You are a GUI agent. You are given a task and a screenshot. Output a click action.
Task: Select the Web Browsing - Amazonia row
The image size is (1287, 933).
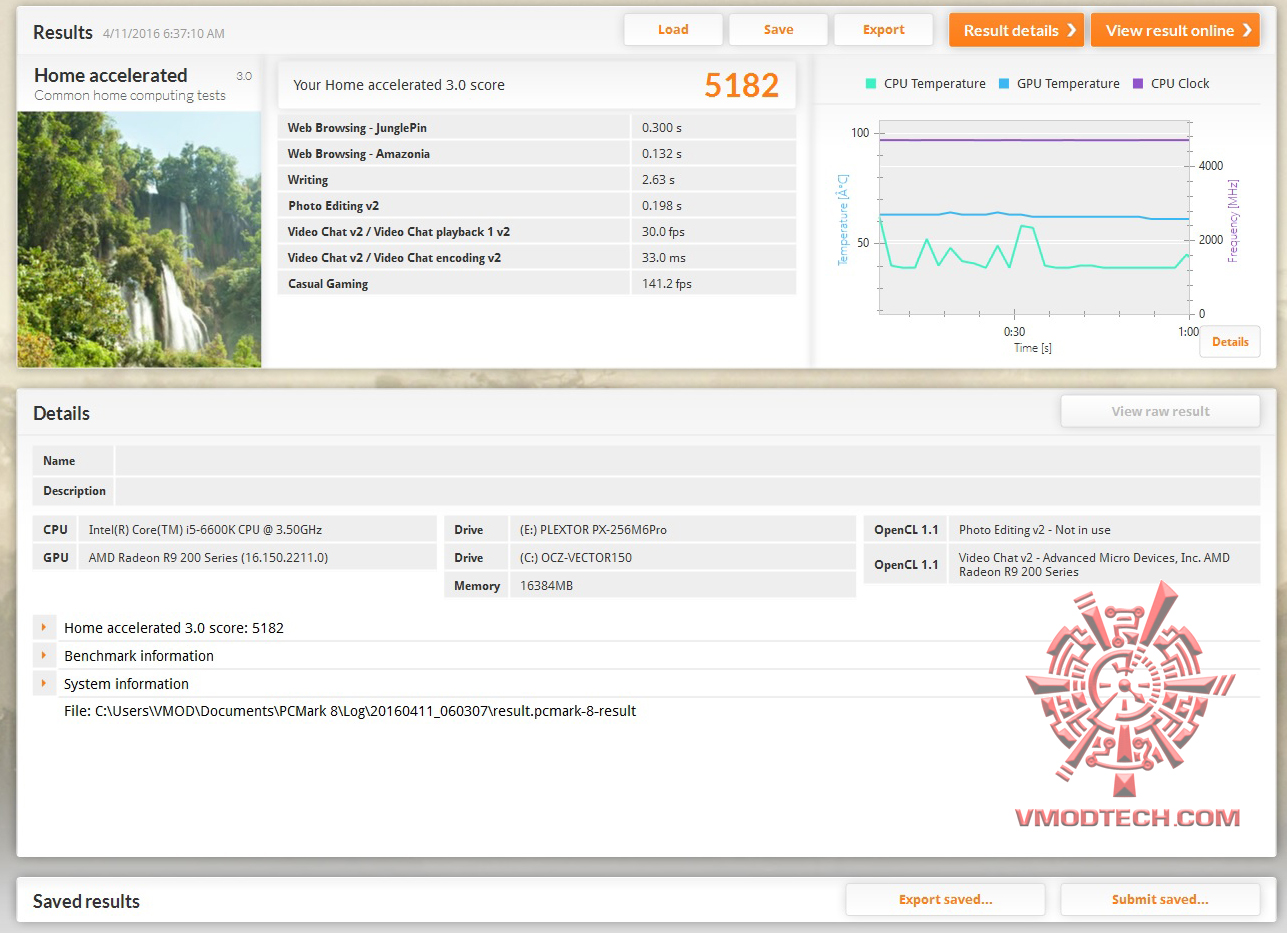pos(537,153)
